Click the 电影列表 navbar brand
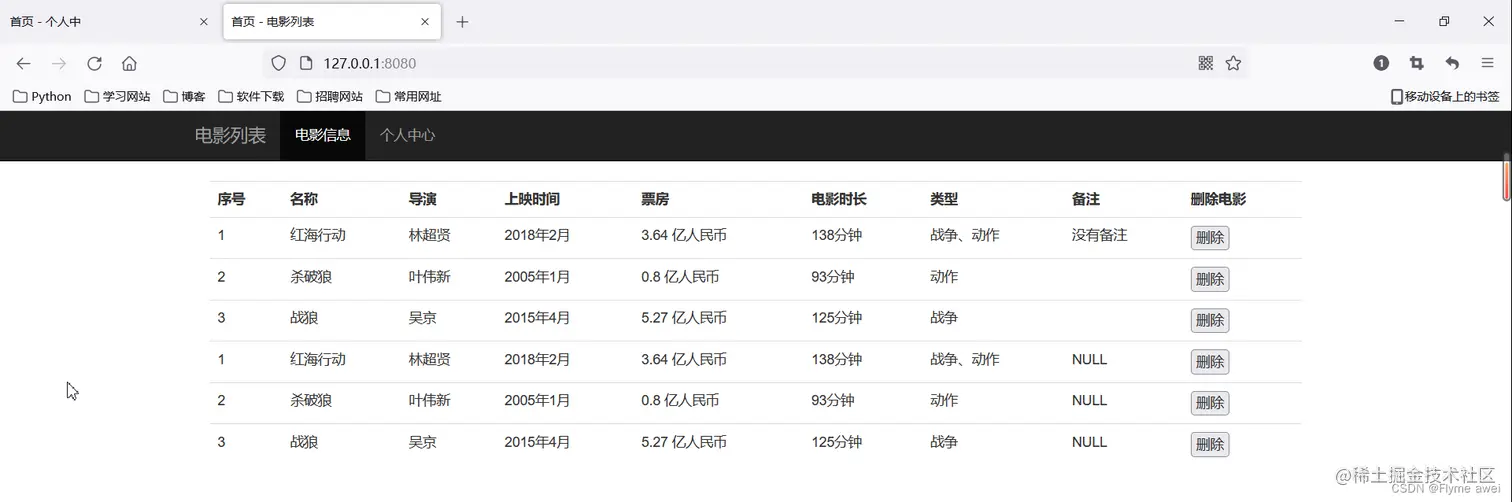 coord(230,136)
